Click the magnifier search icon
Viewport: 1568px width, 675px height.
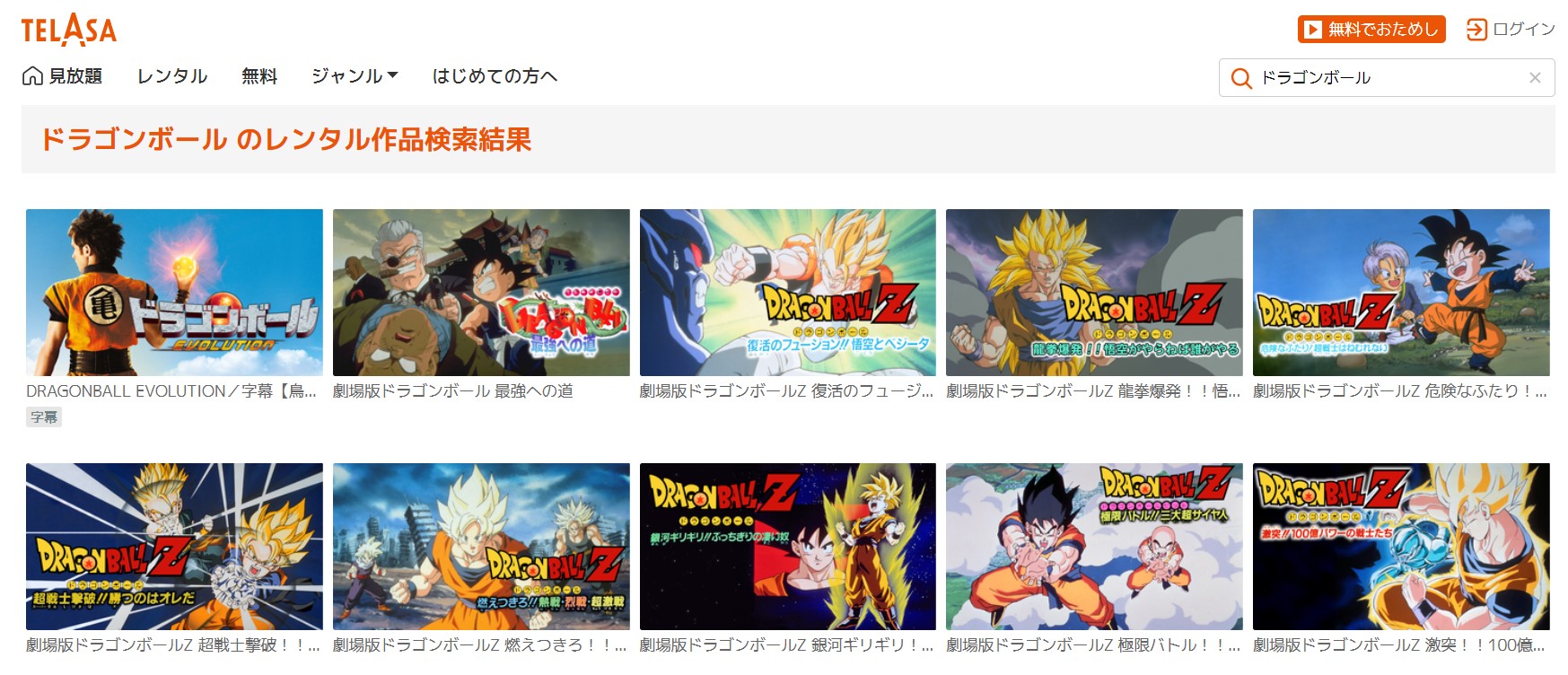pyautogui.click(x=1241, y=78)
